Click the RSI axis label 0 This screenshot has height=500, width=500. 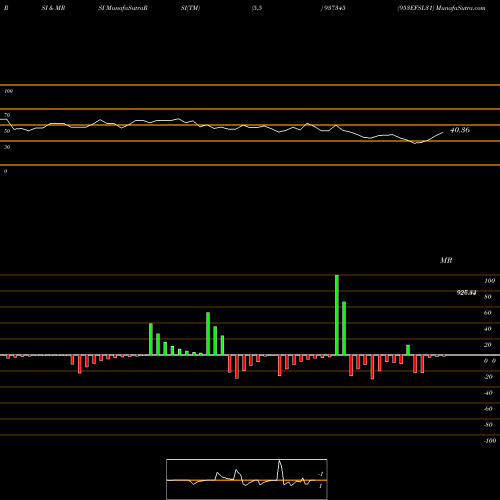(x=5, y=171)
